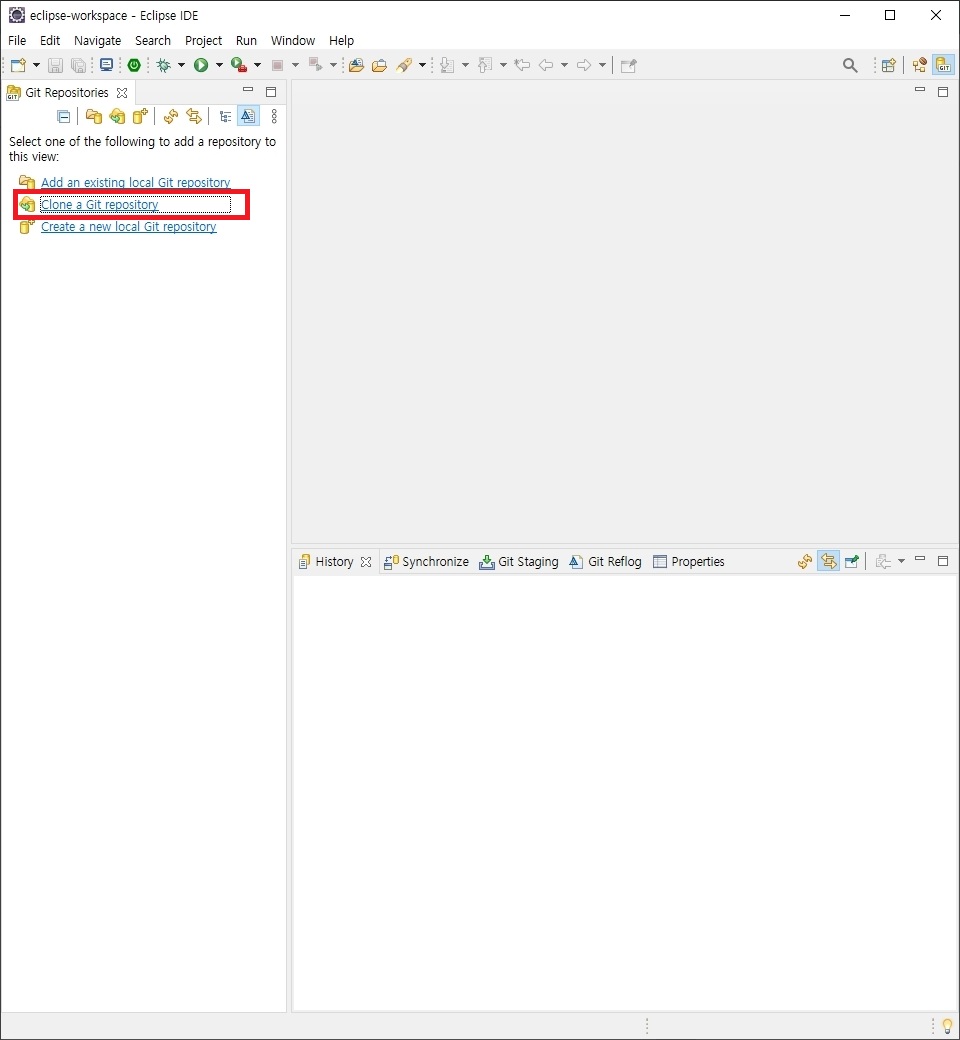Click Clone a Git repository link
This screenshot has width=960, height=1040.
click(x=100, y=205)
